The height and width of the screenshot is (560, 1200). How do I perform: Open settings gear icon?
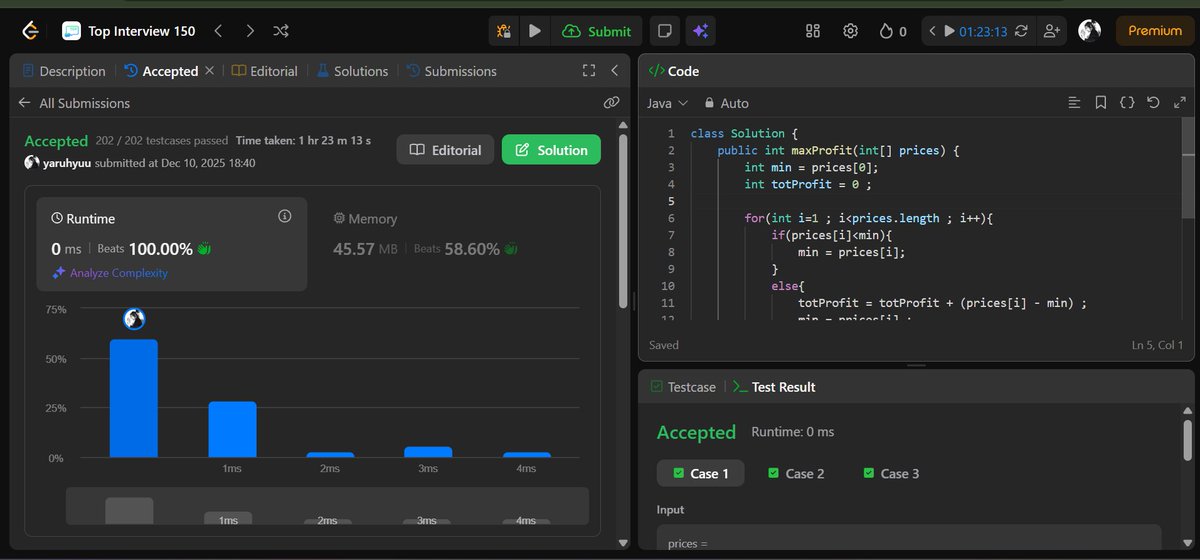[851, 31]
